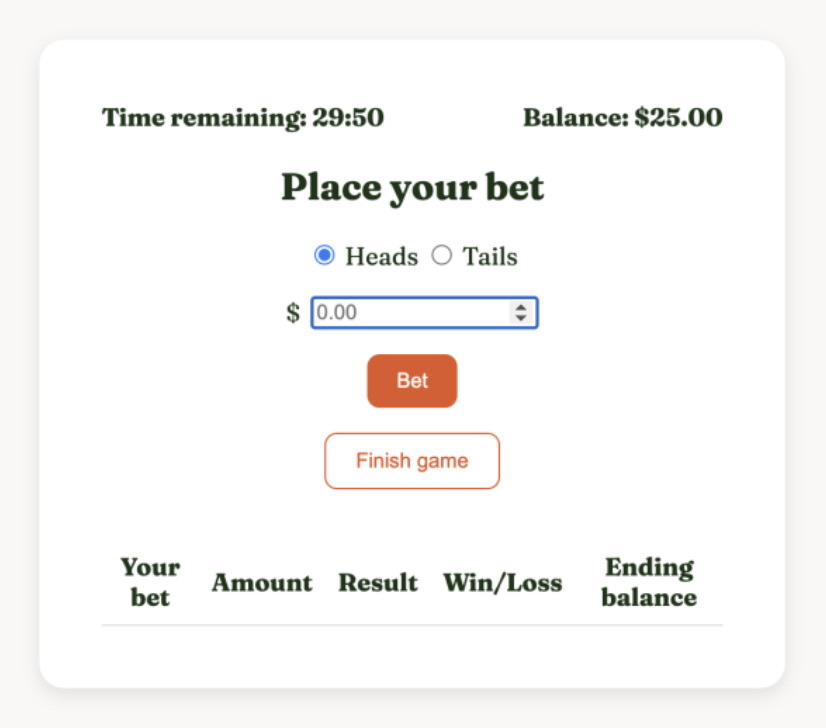Screen dimensions: 826x728
Task: Click the "Result" column header
Action: [378, 583]
